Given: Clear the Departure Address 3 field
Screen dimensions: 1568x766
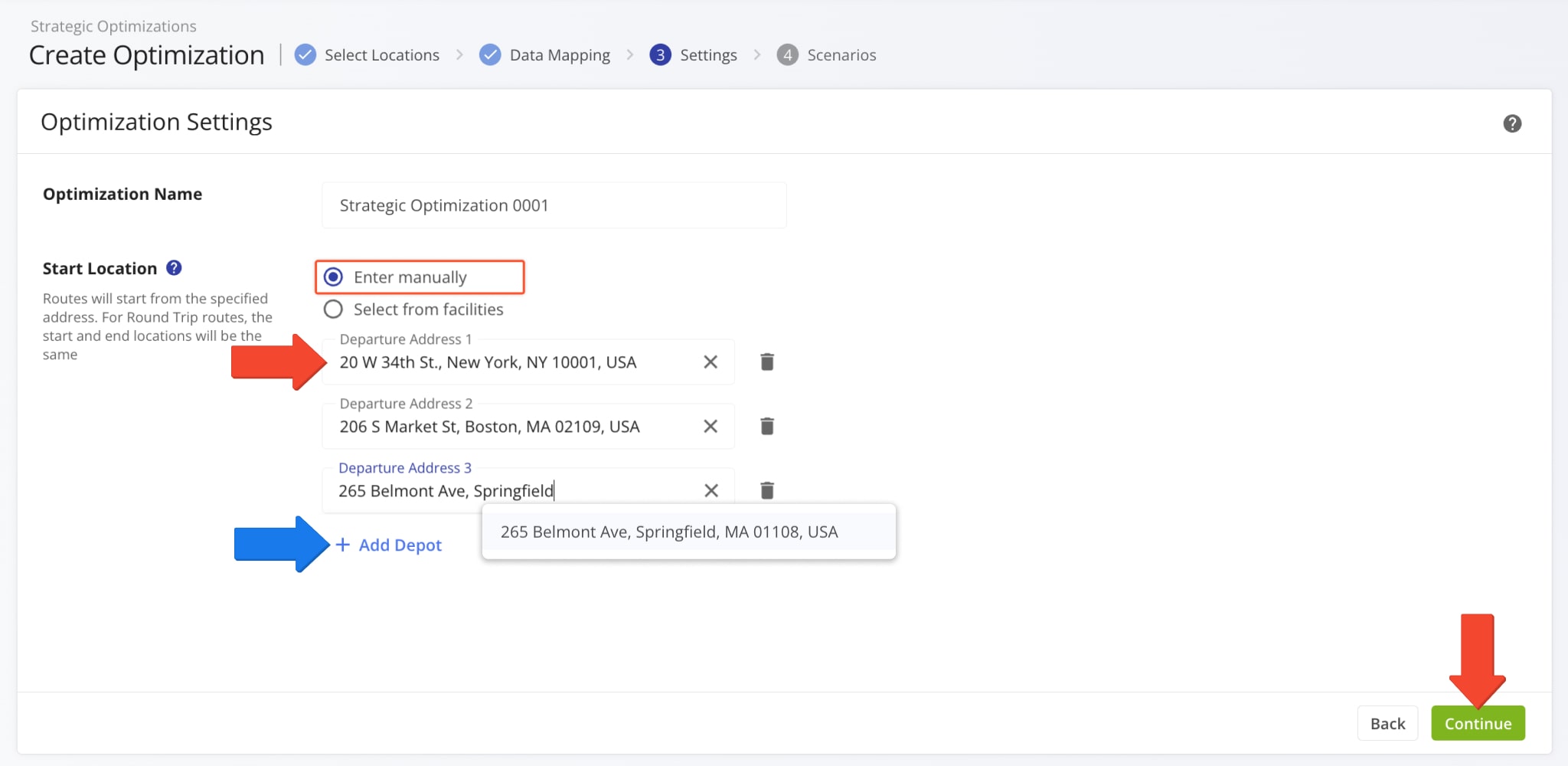Looking at the screenshot, I should [x=710, y=490].
